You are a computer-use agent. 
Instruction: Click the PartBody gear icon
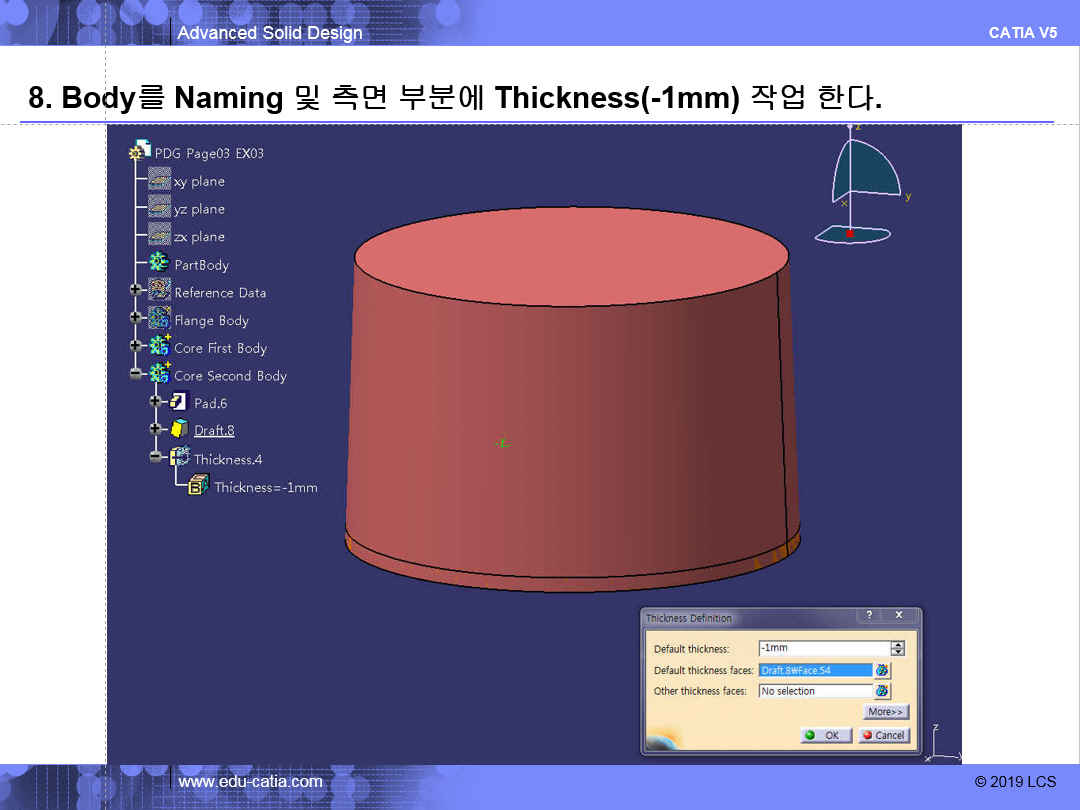(x=159, y=264)
